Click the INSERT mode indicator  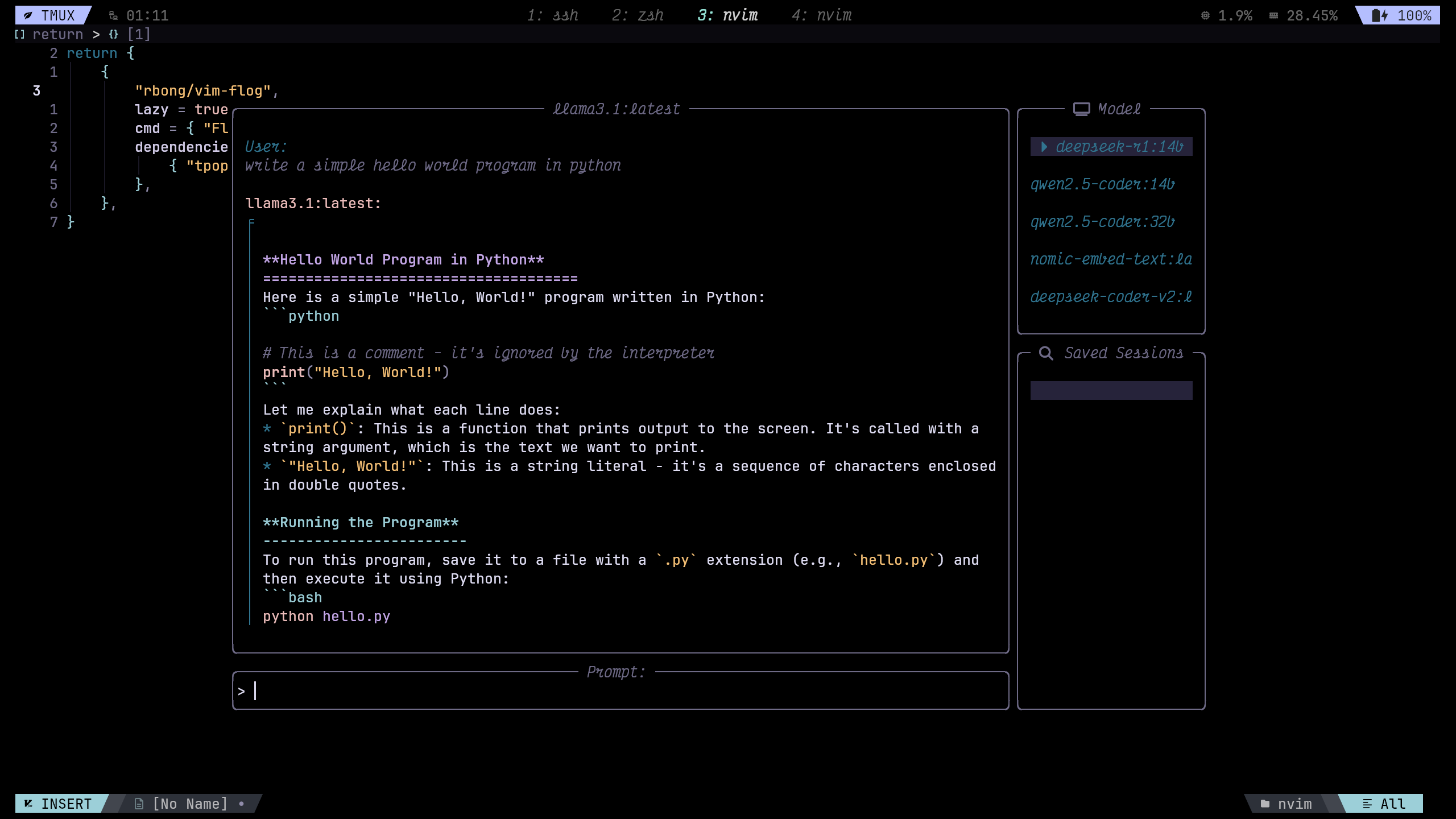point(65,804)
